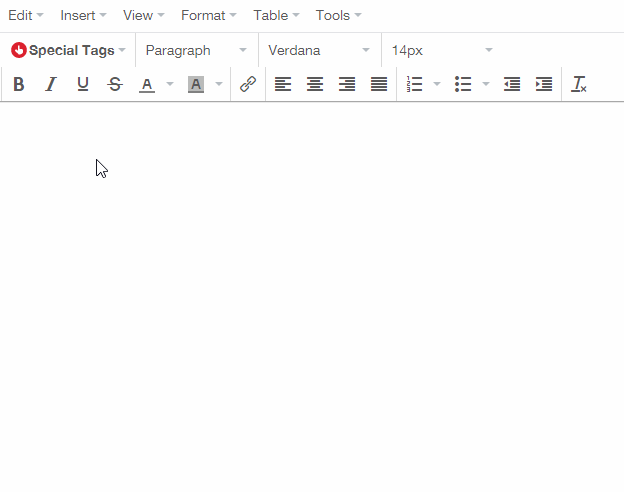Insert a numbered list

click(414, 84)
